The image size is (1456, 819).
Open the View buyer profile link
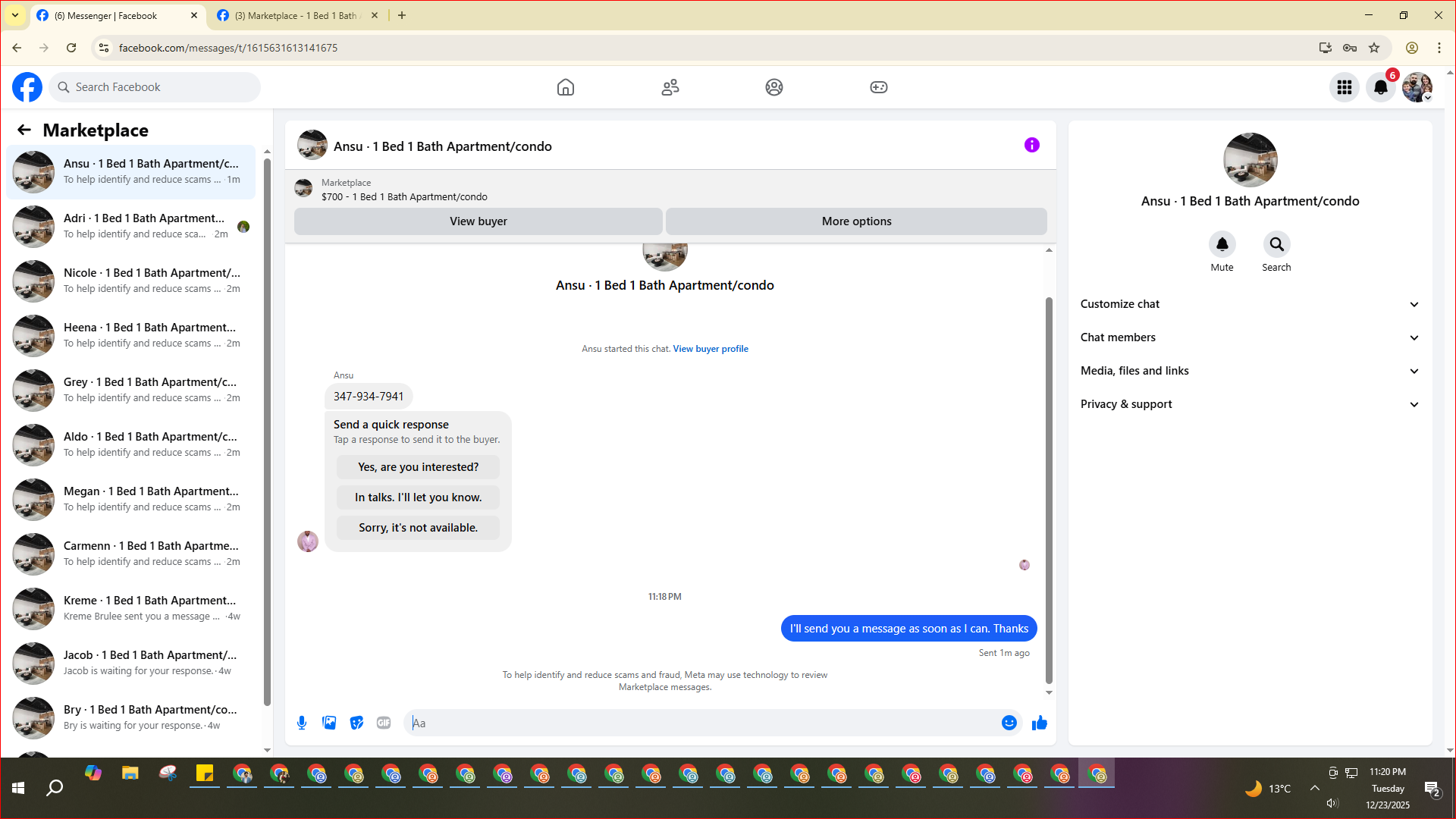[x=710, y=349]
